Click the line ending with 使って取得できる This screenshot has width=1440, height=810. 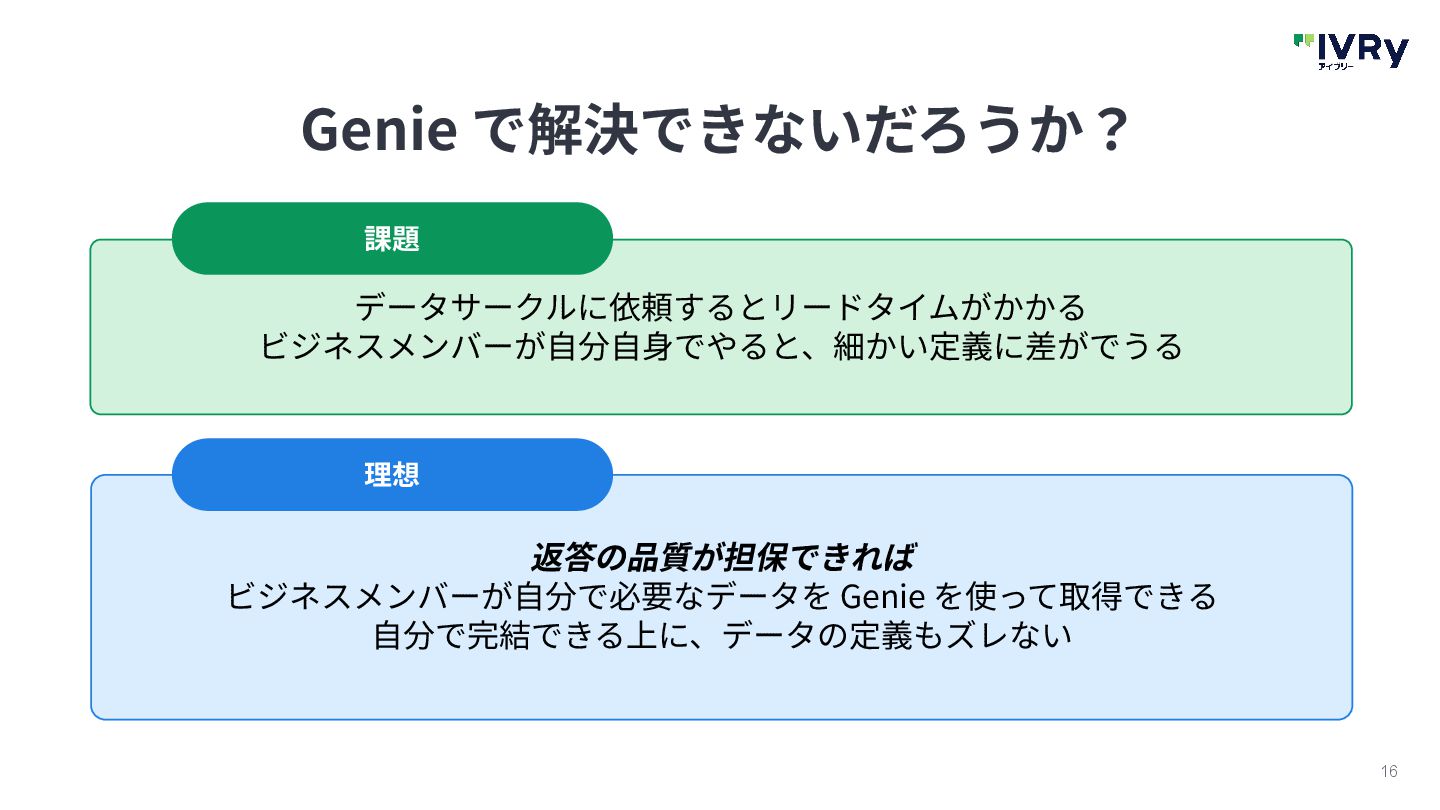pos(722,596)
